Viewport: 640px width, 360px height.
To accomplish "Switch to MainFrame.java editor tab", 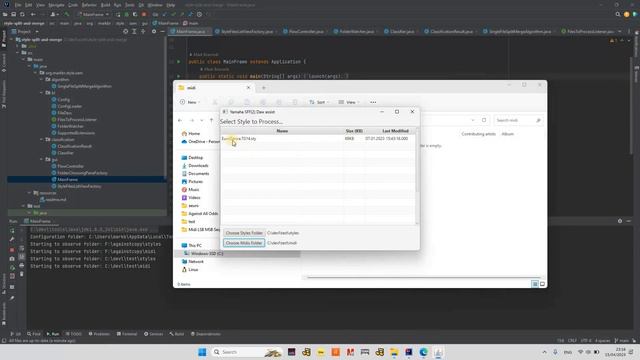I will tap(190, 31).
